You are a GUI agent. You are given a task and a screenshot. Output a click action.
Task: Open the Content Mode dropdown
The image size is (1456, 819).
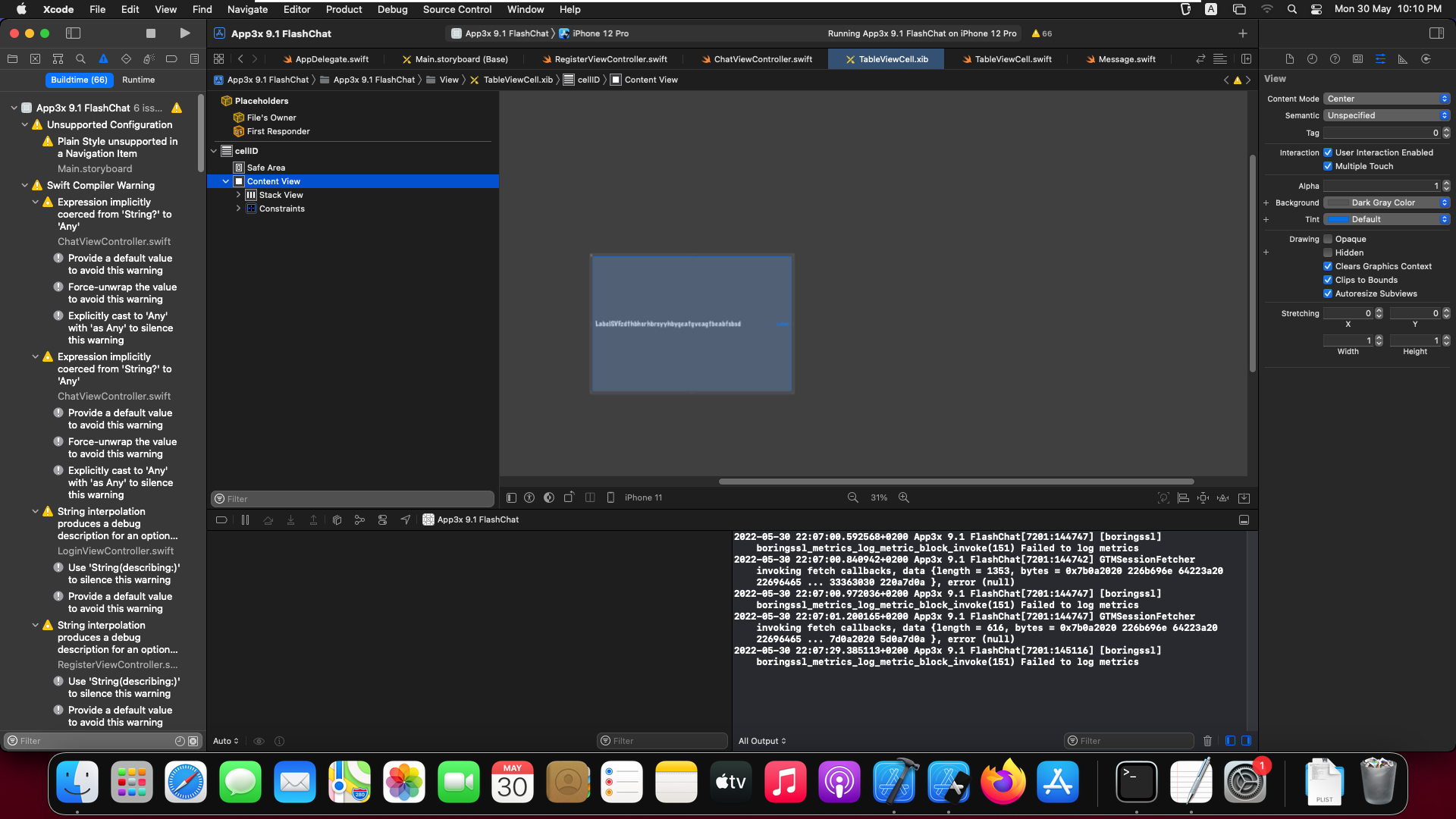[x=1387, y=99]
